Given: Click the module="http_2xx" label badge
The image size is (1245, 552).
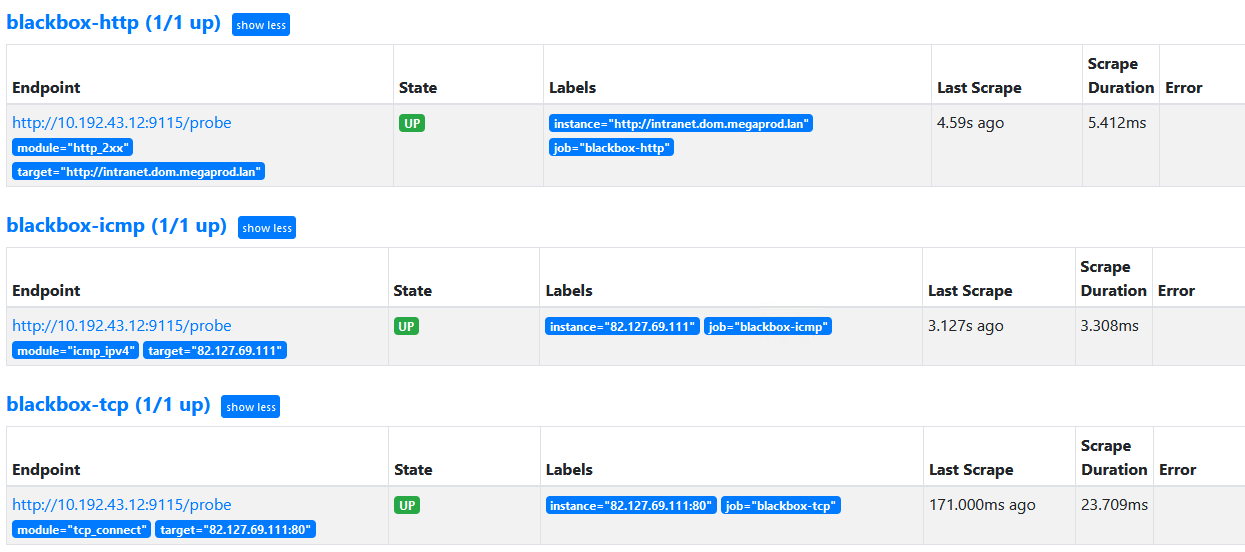Looking at the screenshot, I should (74, 148).
